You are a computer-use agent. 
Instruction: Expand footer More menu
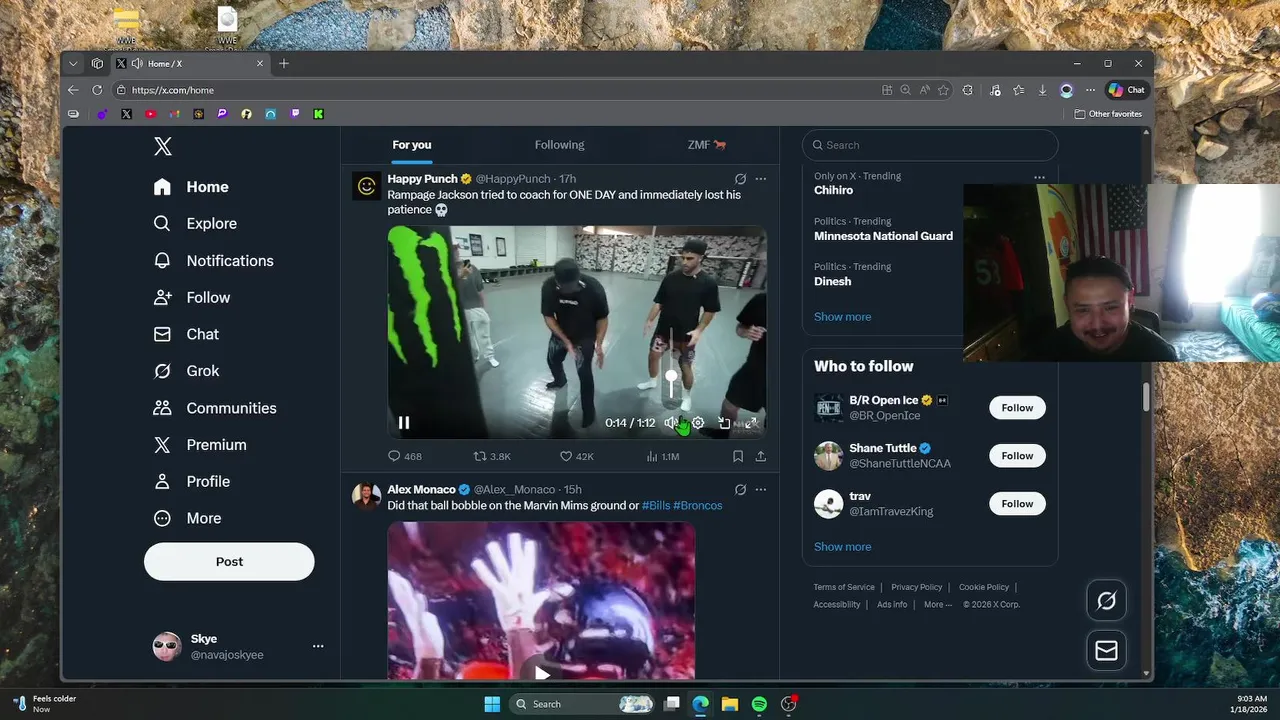[x=937, y=605]
